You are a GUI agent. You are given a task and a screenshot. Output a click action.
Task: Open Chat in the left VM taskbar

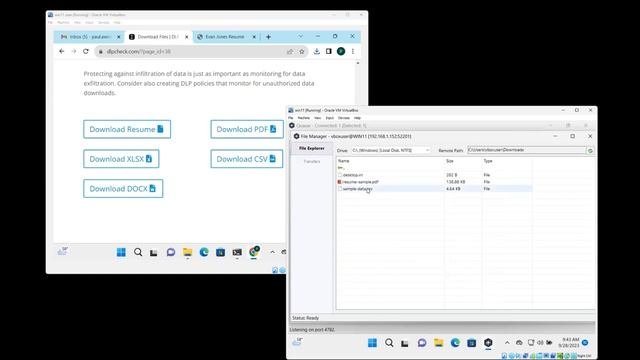(x=171, y=252)
